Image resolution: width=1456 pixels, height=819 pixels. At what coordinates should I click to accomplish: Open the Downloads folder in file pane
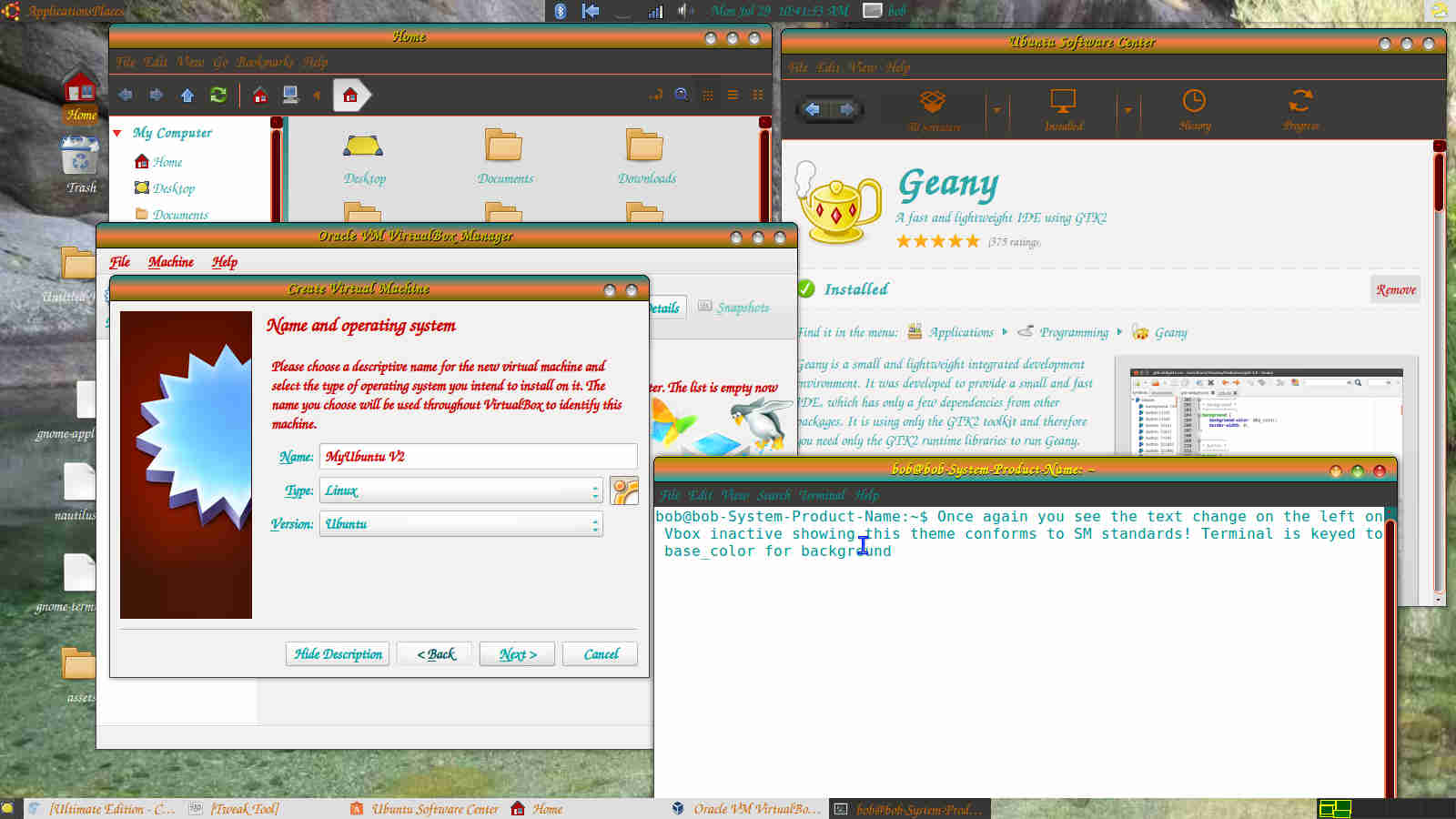[646, 158]
